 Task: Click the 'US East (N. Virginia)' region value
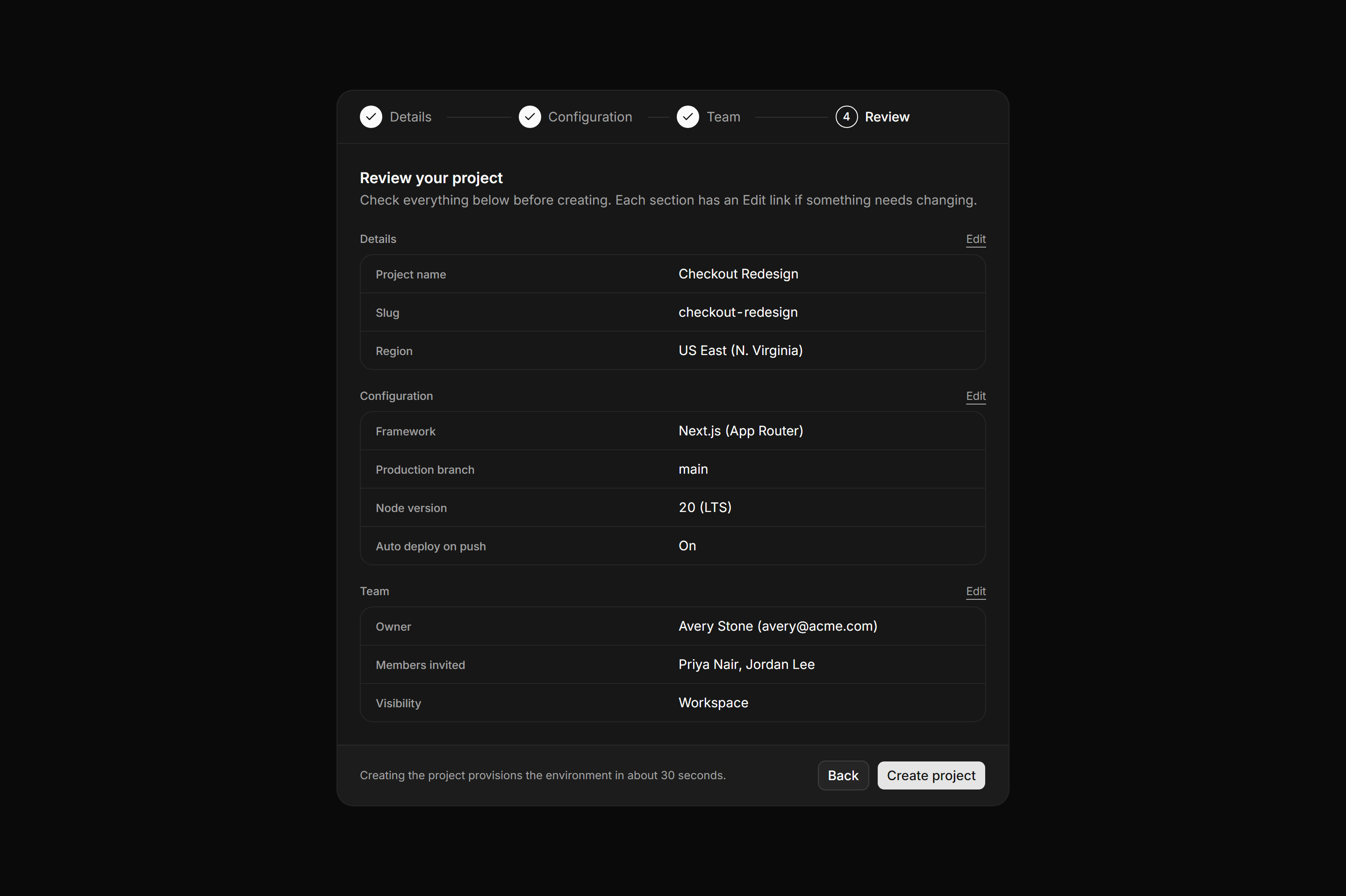pos(740,351)
